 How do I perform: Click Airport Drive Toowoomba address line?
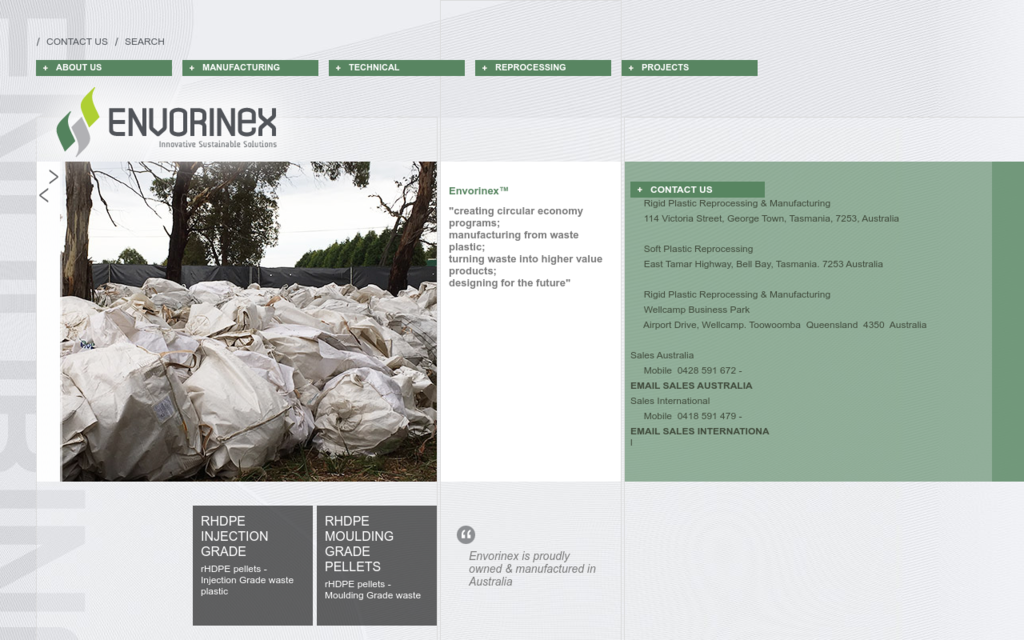[x=784, y=325]
